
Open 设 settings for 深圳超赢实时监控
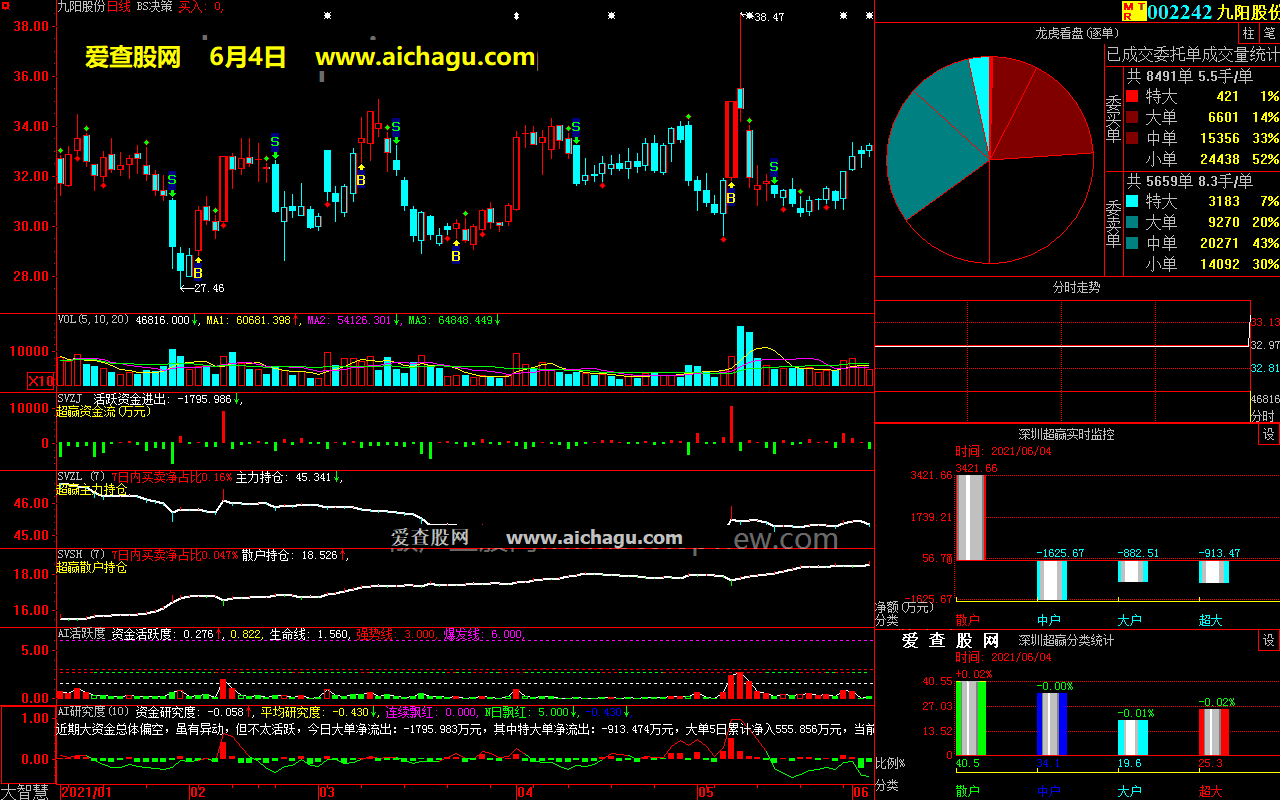click(1268, 434)
